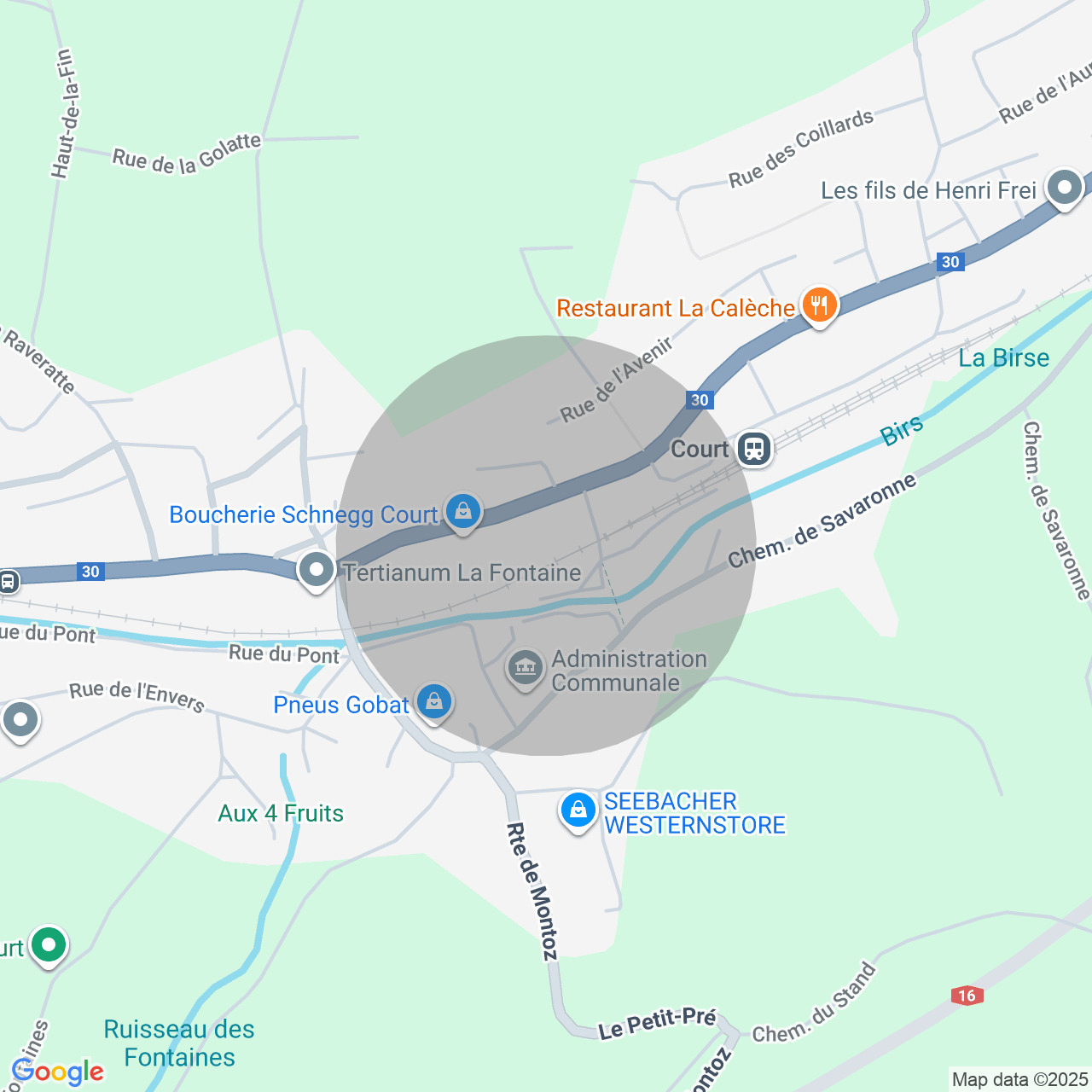Click the Rue de la Golatte street label
The width and height of the screenshot is (1092, 1092).
[x=187, y=154]
